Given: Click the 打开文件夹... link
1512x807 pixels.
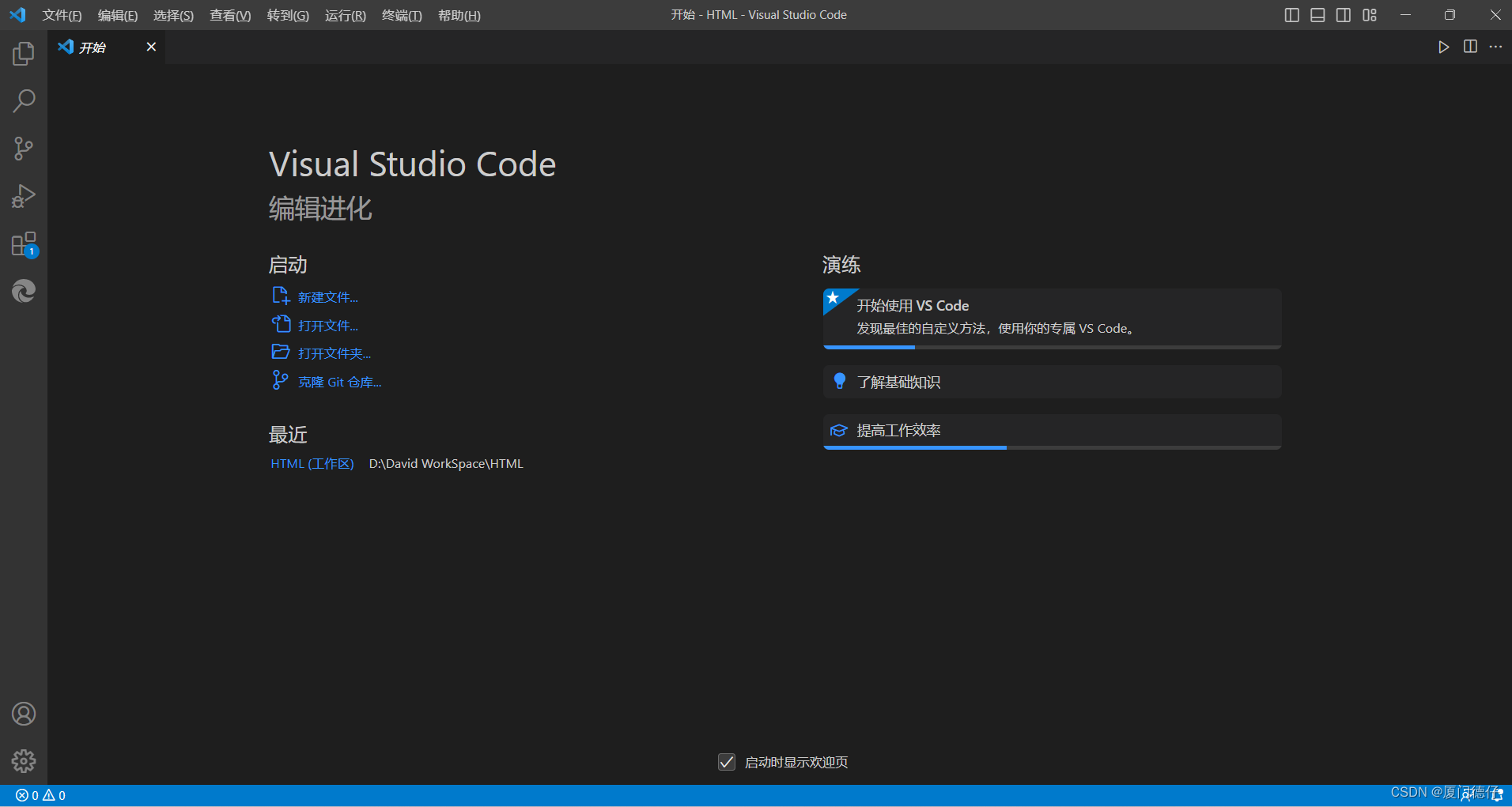Looking at the screenshot, I should pos(335,353).
